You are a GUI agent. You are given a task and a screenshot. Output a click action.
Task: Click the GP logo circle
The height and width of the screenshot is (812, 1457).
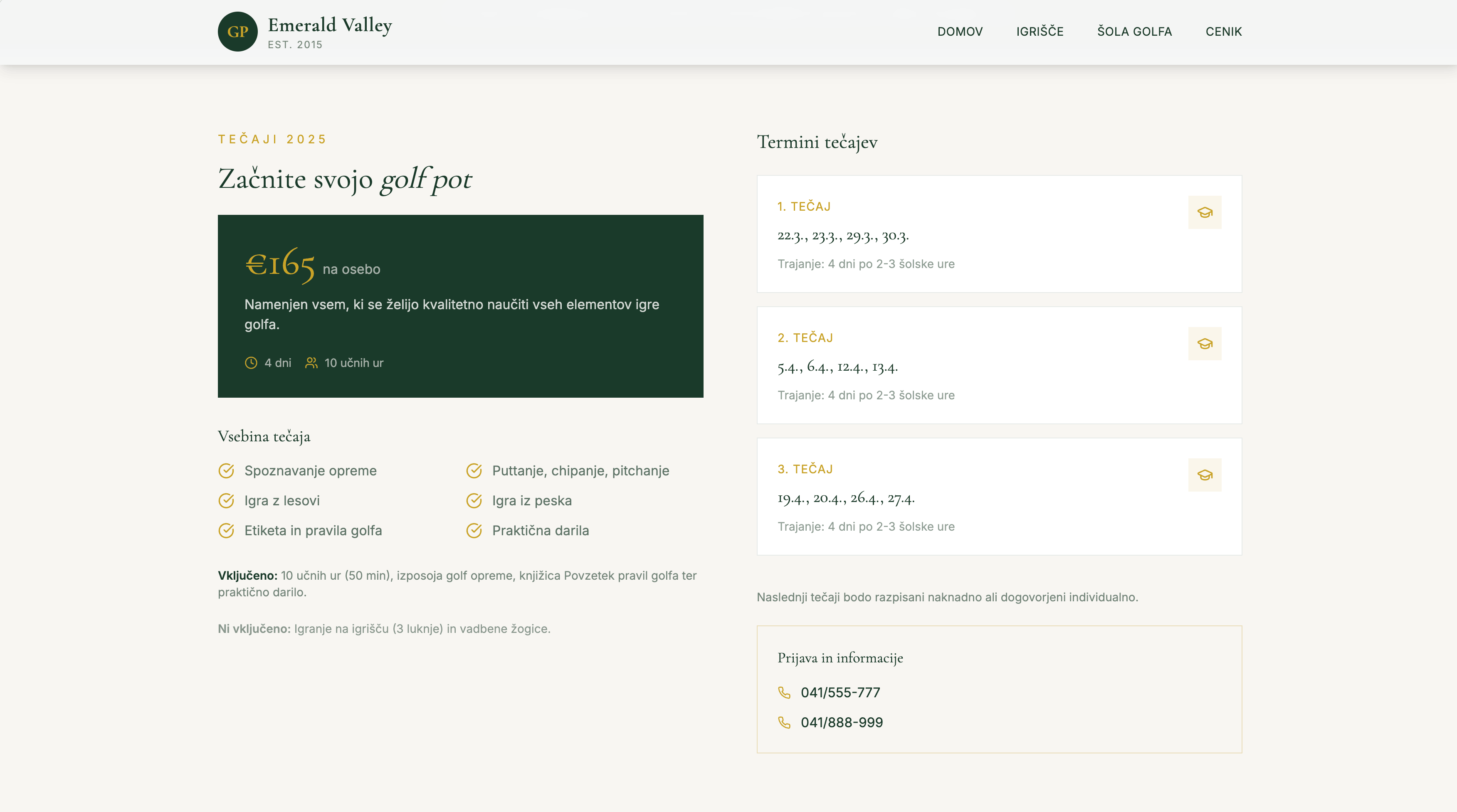tap(237, 32)
